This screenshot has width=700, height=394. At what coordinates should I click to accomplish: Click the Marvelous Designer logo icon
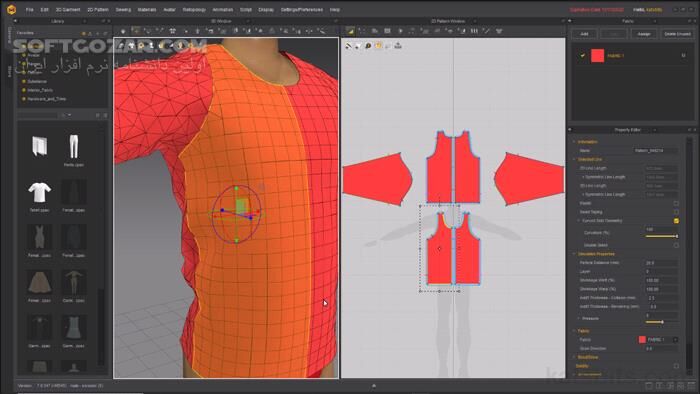[11, 9]
